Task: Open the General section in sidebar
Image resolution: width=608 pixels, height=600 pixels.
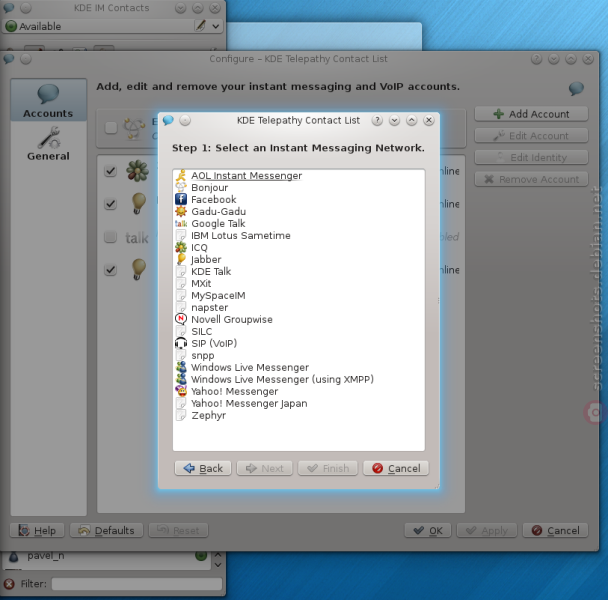Action: click(x=48, y=144)
